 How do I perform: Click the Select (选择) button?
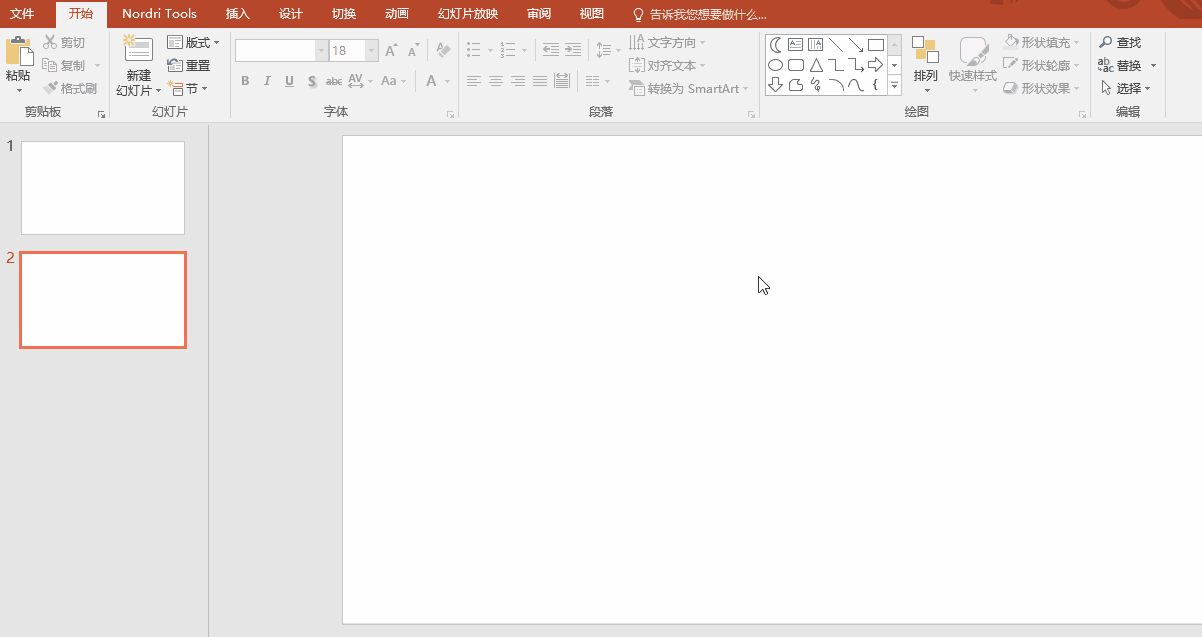coord(1126,88)
